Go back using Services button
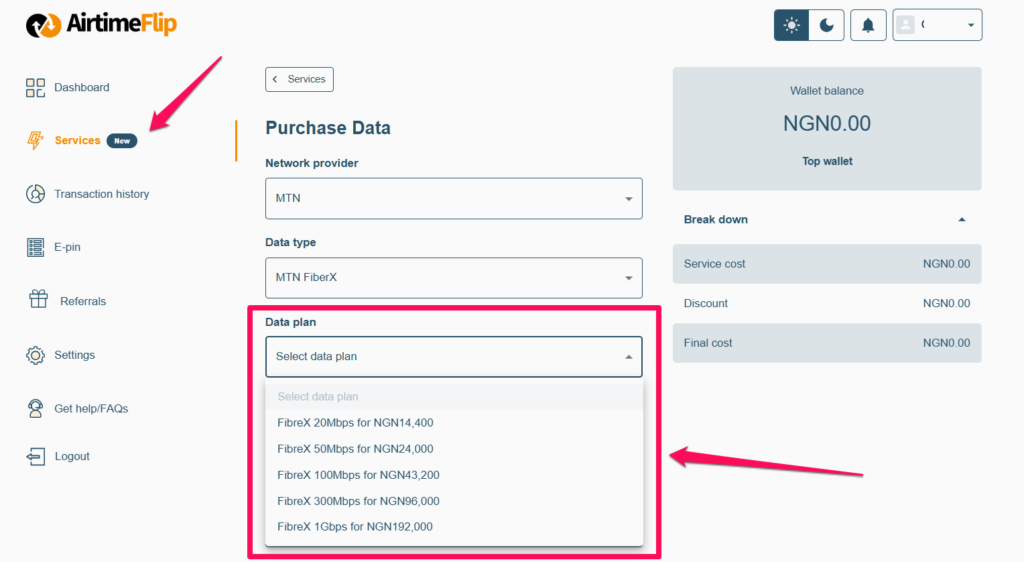 [x=299, y=79]
